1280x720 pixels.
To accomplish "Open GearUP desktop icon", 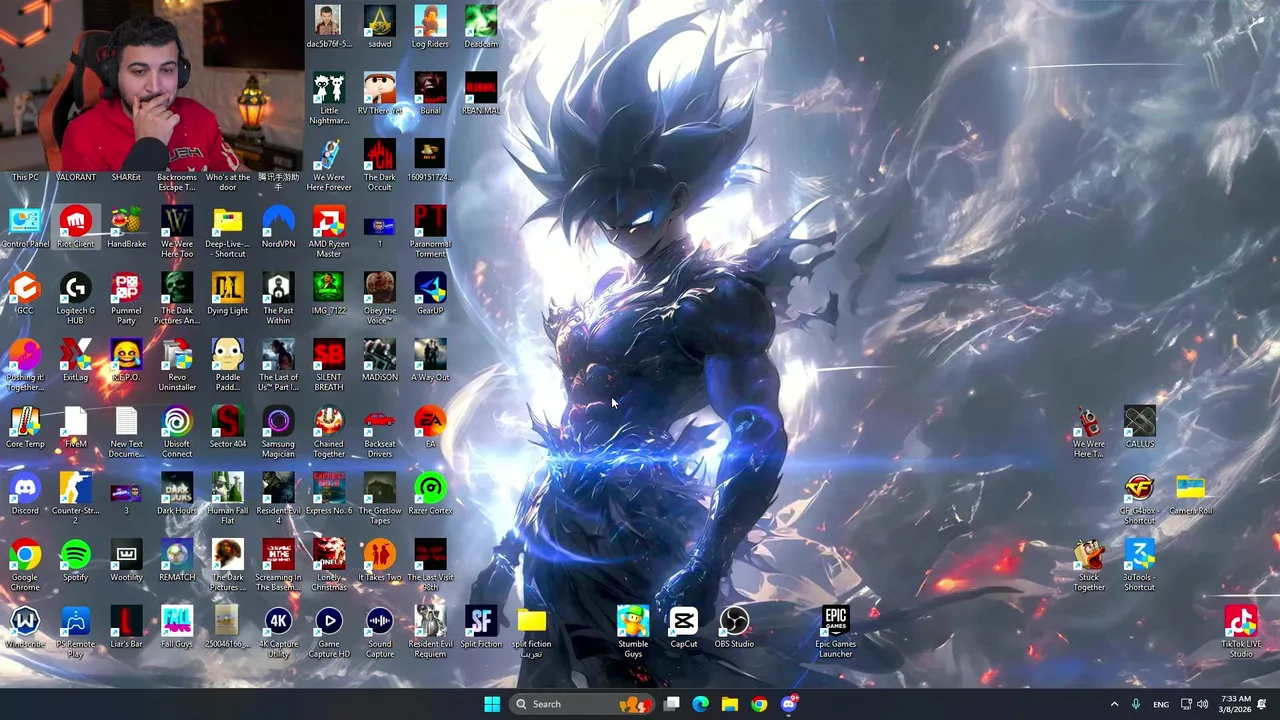I will click(430, 294).
